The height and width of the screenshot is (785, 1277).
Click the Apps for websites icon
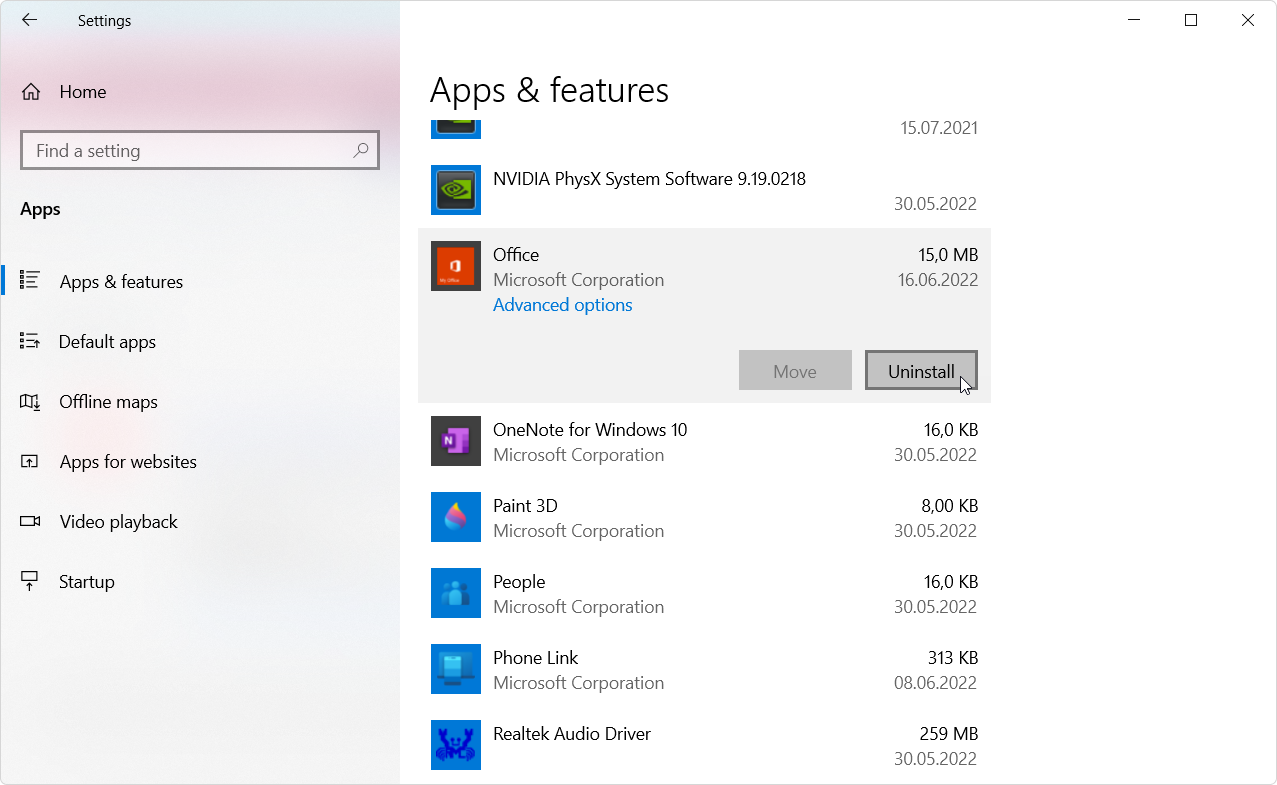click(30, 461)
